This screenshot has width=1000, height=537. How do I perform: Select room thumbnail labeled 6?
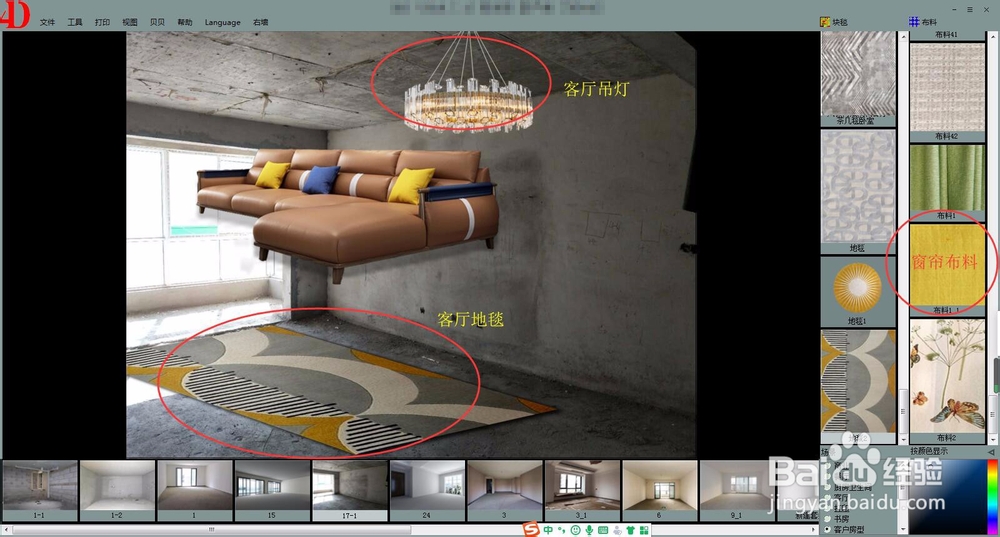[x=659, y=490]
